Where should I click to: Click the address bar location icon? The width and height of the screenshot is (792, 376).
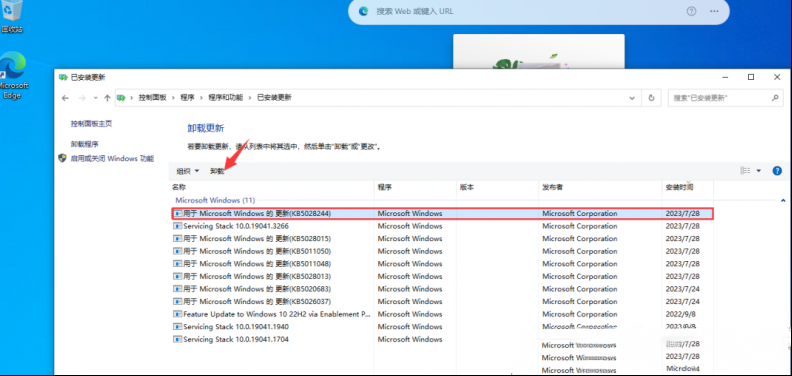coord(121,98)
